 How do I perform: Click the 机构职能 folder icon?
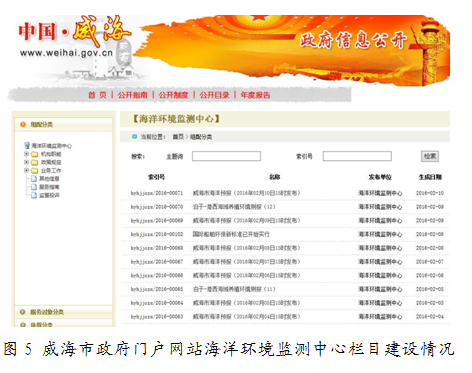(x=35, y=154)
